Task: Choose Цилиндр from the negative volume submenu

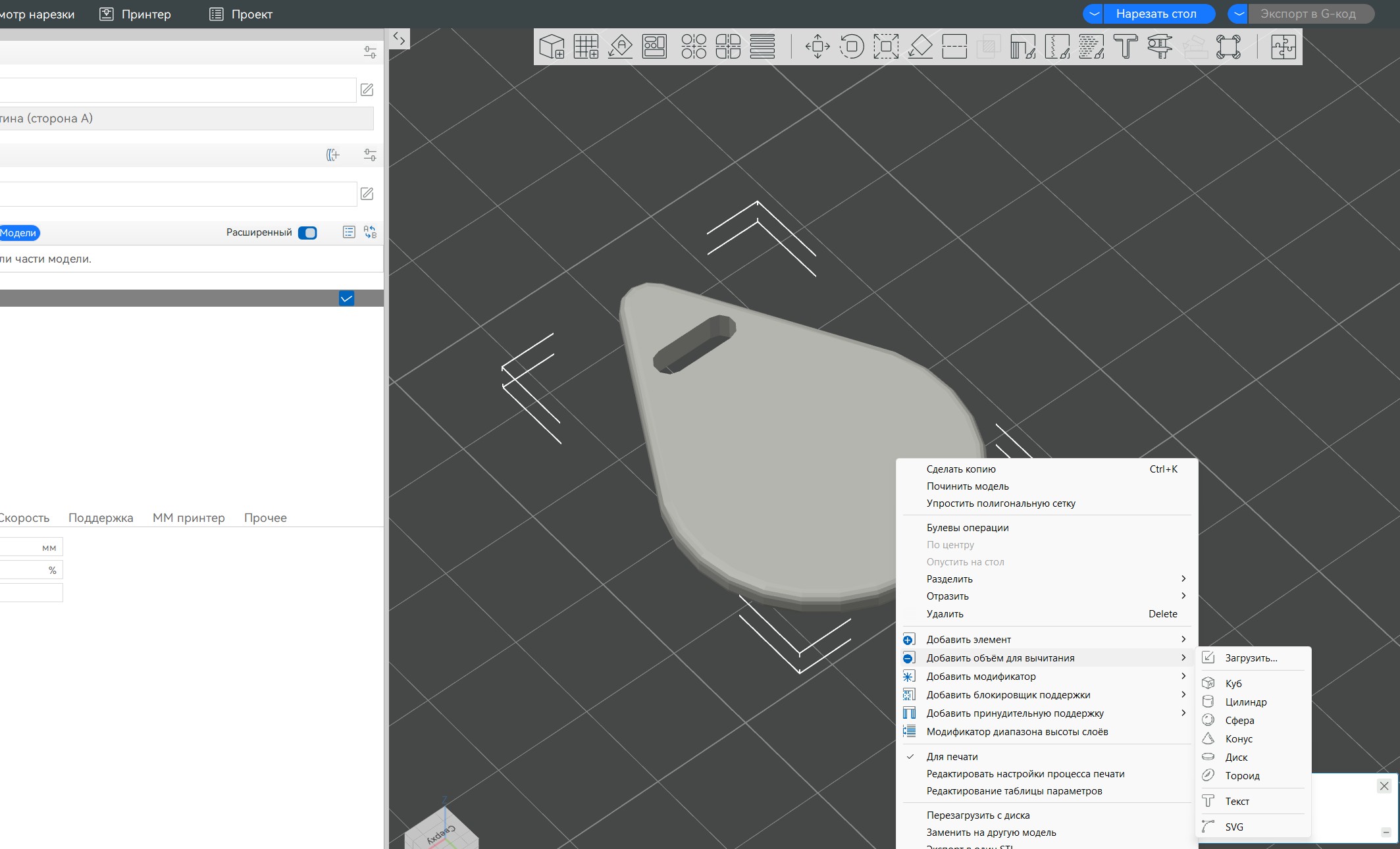Action: click(x=1245, y=702)
